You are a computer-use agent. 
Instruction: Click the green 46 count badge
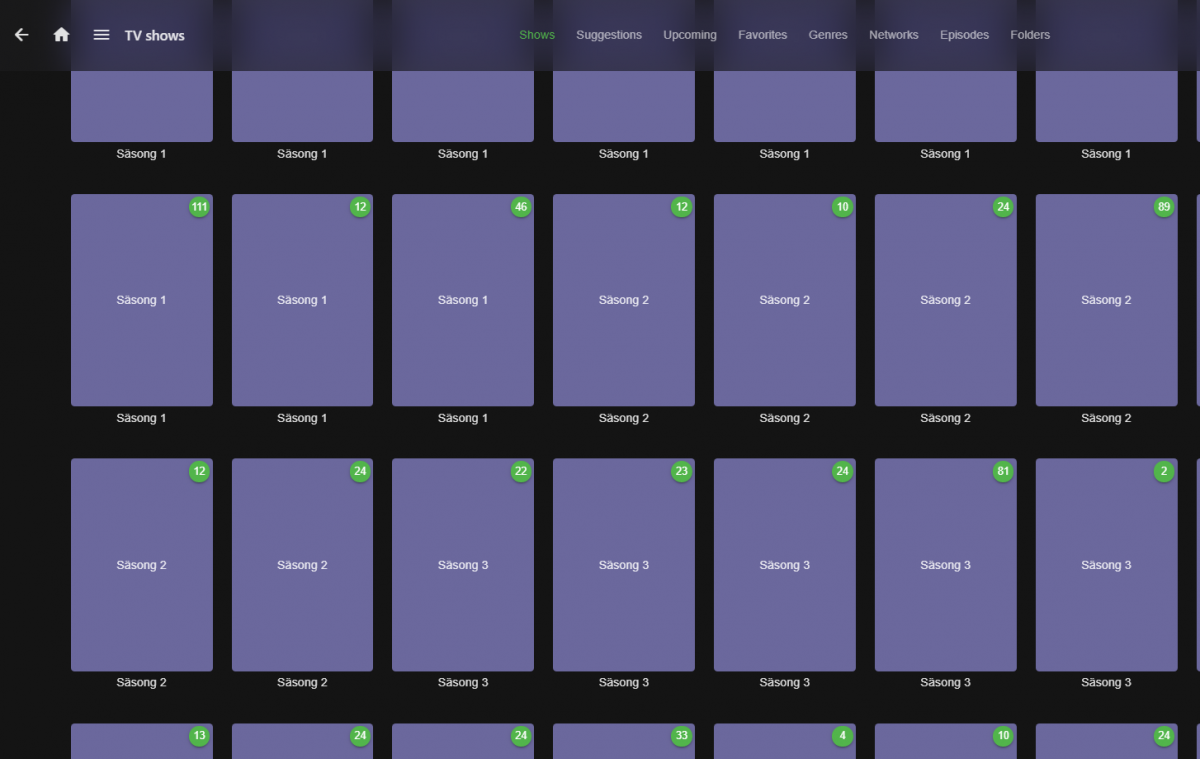(521, 207)
